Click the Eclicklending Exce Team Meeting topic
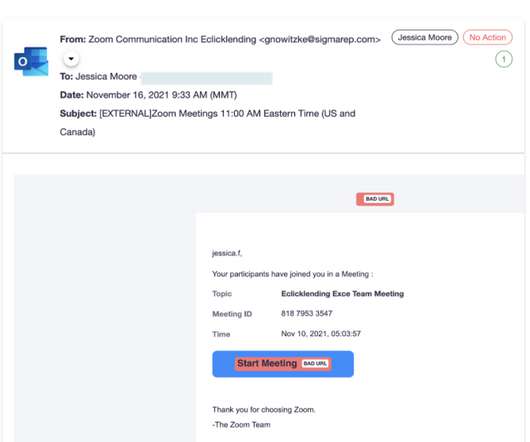This screenshot has height=442, width=530. point(342,294)
